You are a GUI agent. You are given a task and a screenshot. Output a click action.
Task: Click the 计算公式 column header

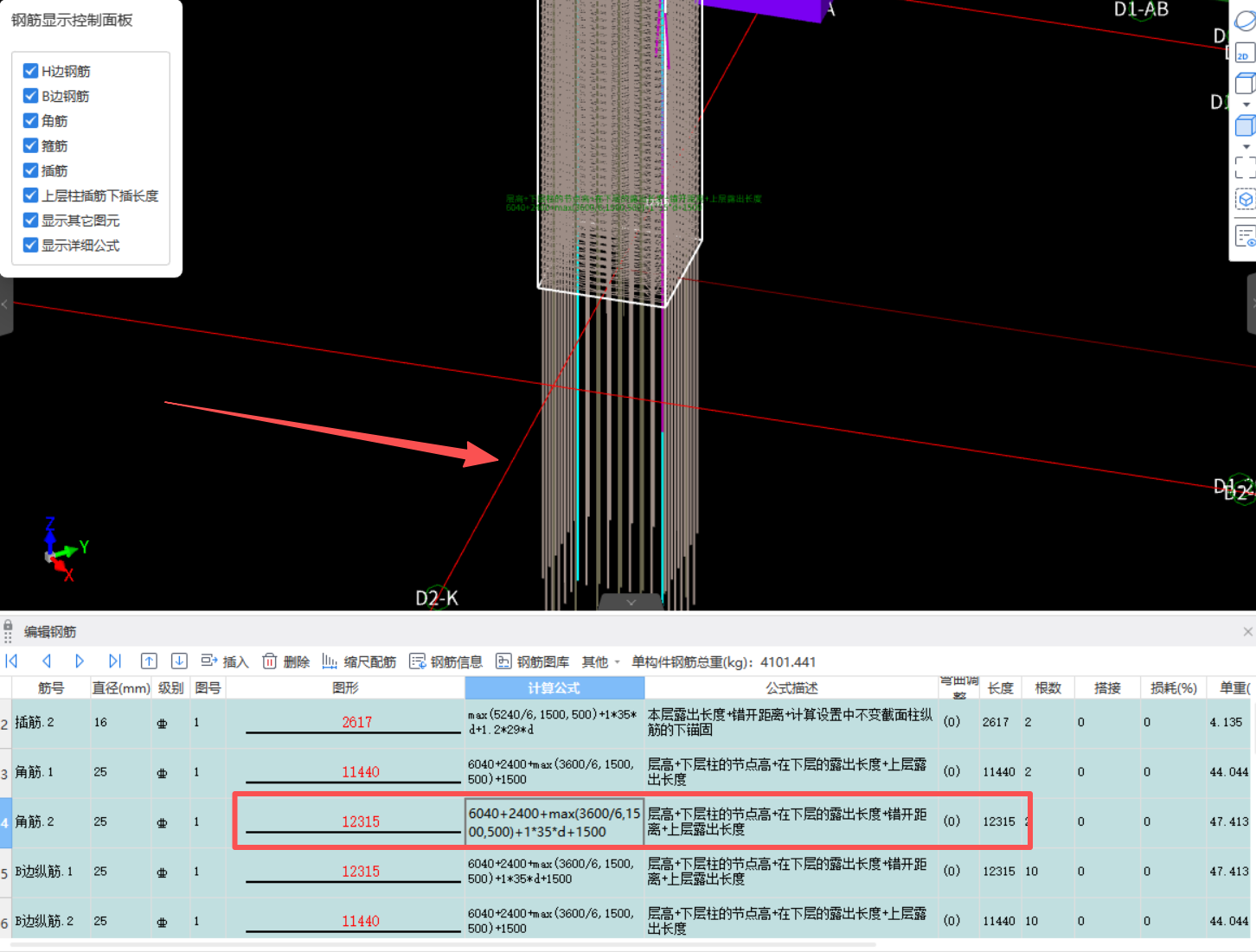554,688
